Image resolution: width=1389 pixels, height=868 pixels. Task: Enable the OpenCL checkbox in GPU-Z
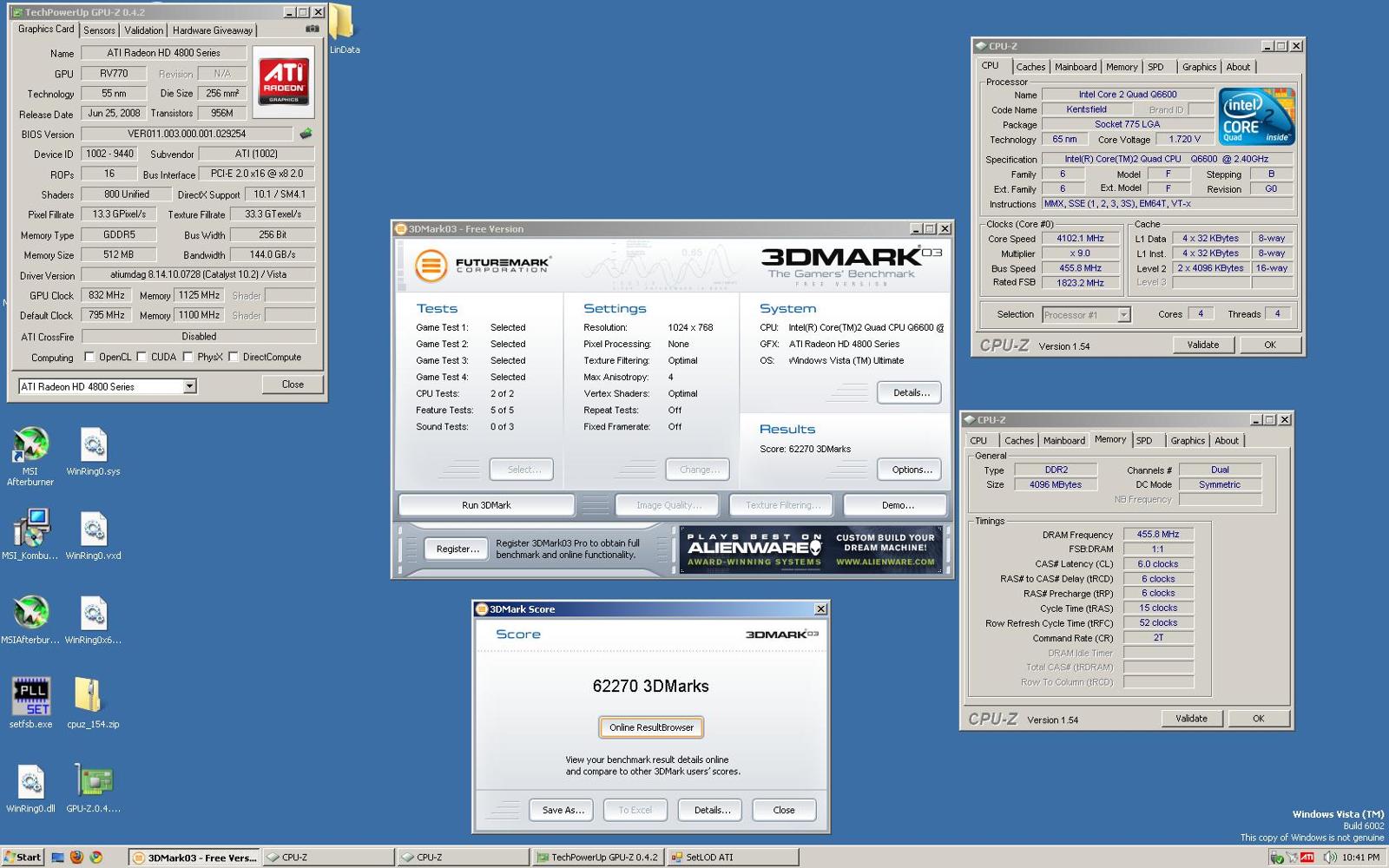[x=89, y=357]
